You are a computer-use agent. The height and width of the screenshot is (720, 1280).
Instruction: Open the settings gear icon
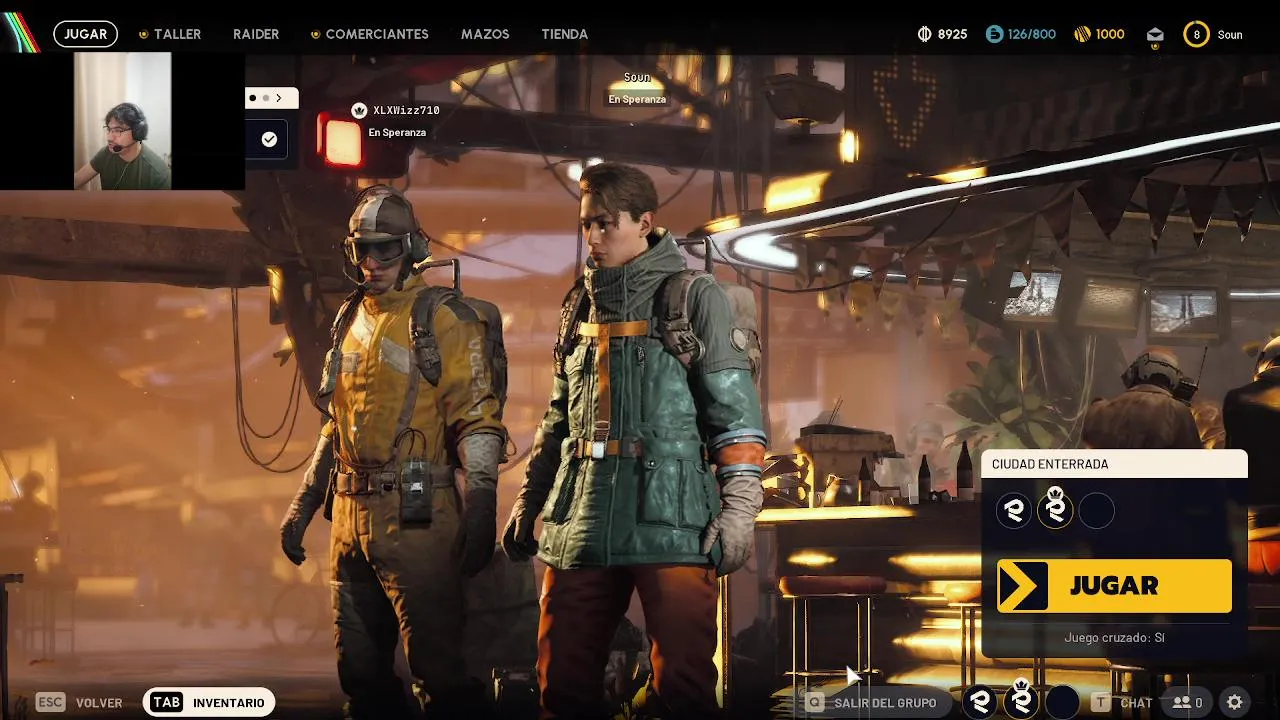pos(1235,703)
